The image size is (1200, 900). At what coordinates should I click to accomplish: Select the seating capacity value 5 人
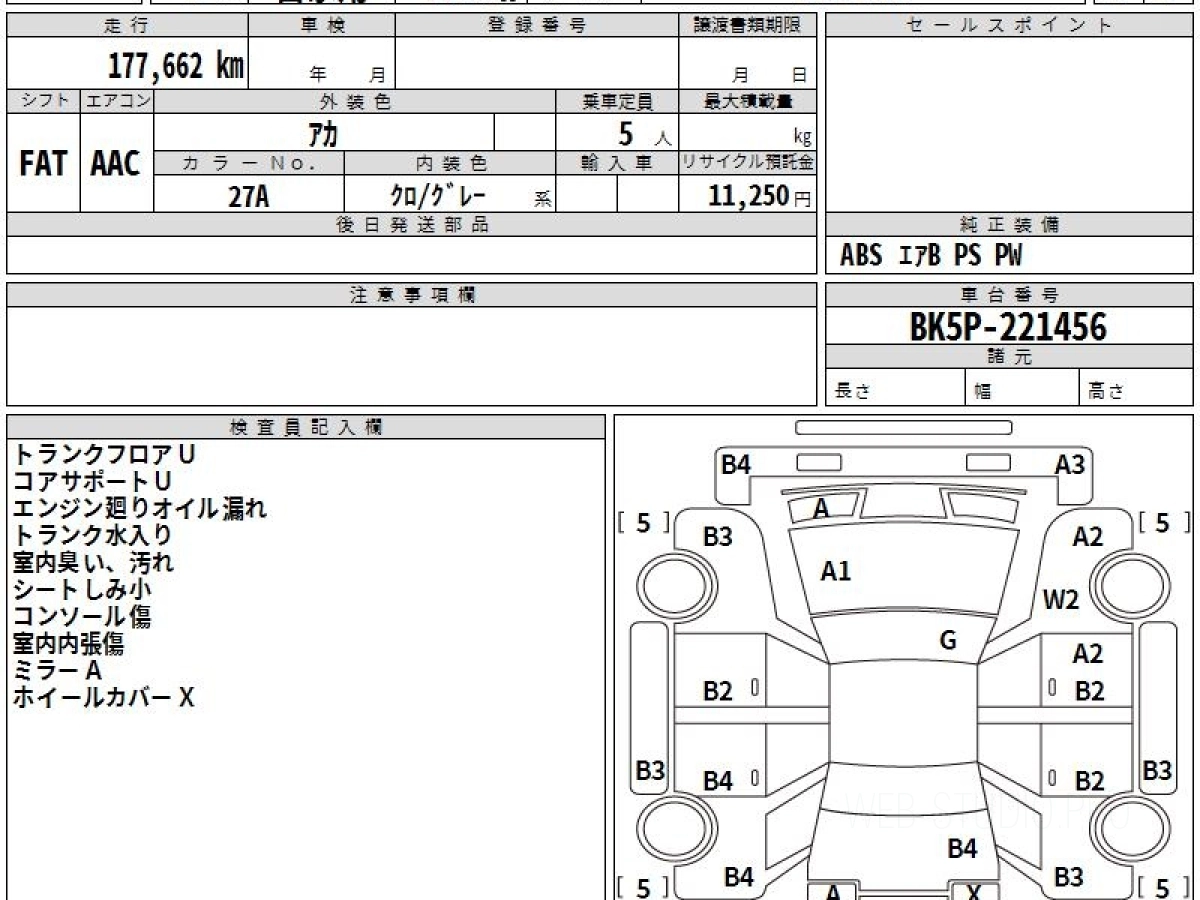point(644,134)
